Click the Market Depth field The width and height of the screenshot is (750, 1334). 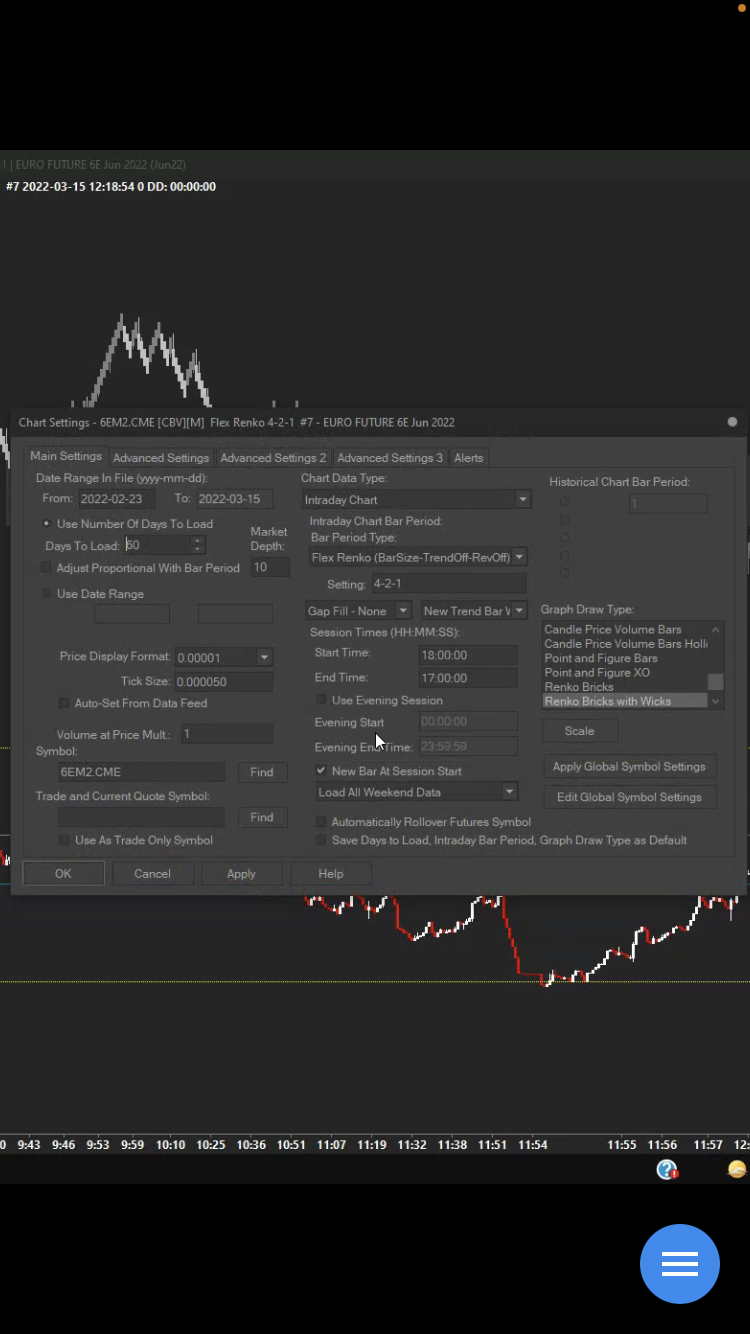coord(270,567)
